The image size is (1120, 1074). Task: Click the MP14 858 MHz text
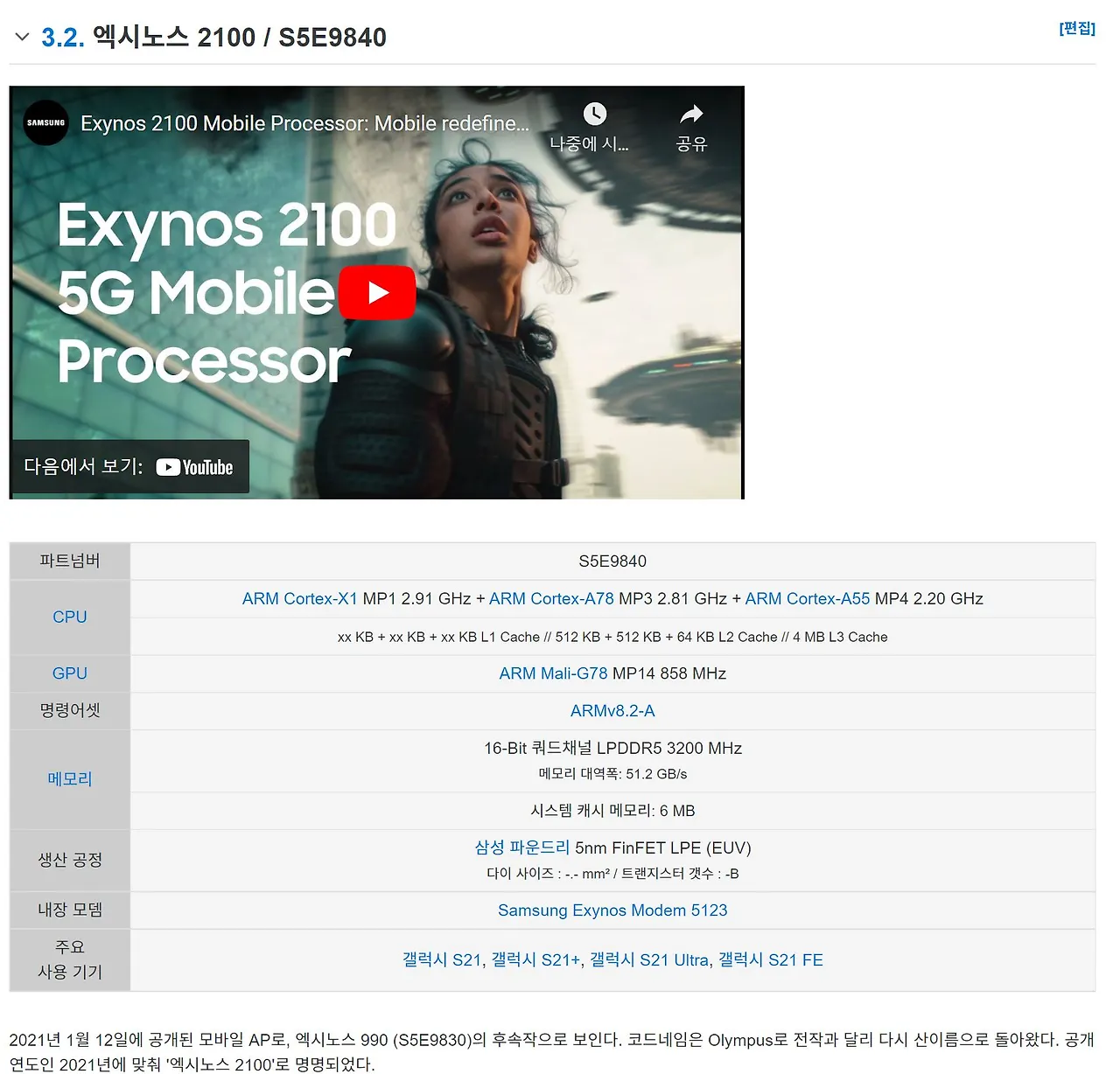tap(669, 673)
